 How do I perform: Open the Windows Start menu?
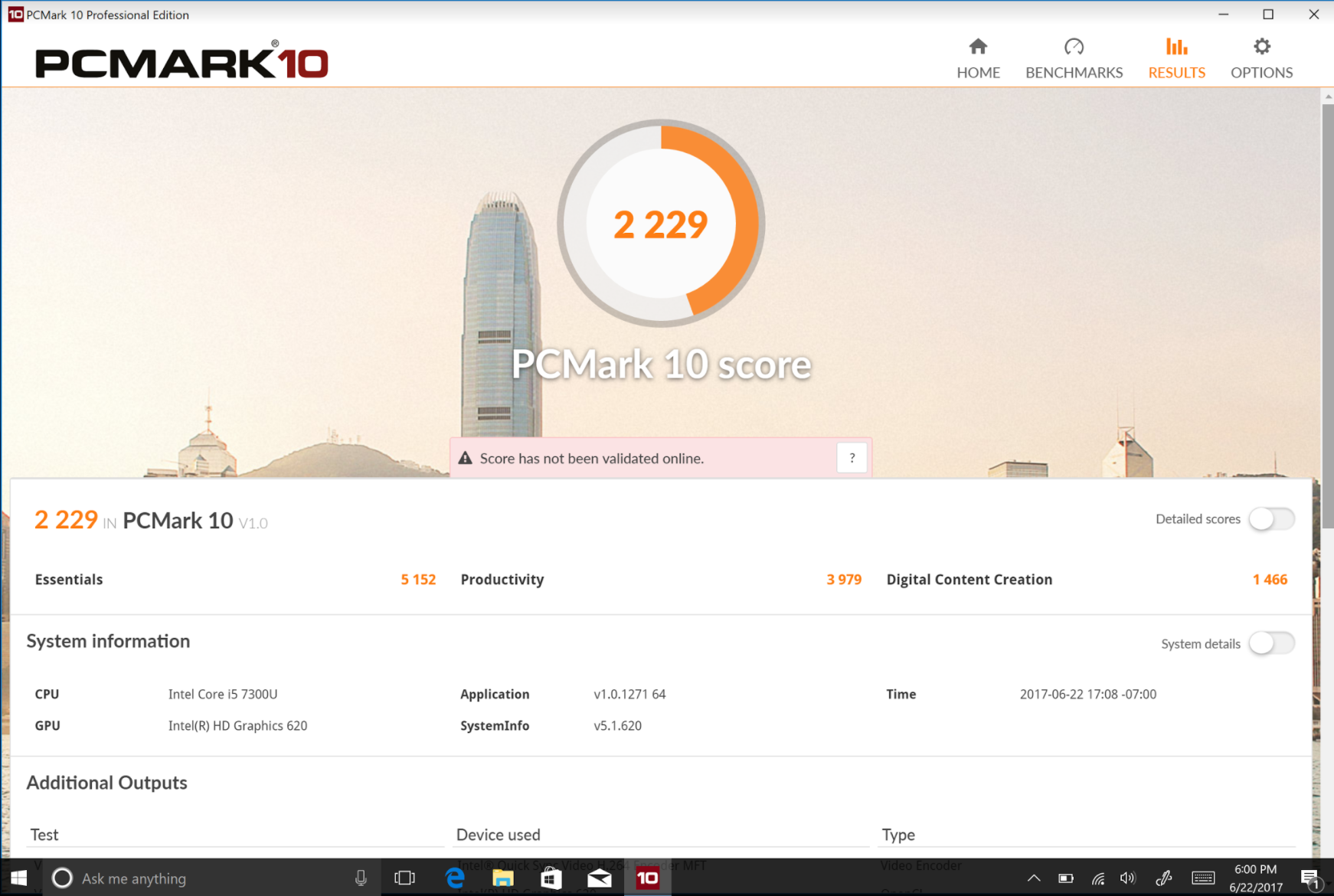[x=18, y=878]
